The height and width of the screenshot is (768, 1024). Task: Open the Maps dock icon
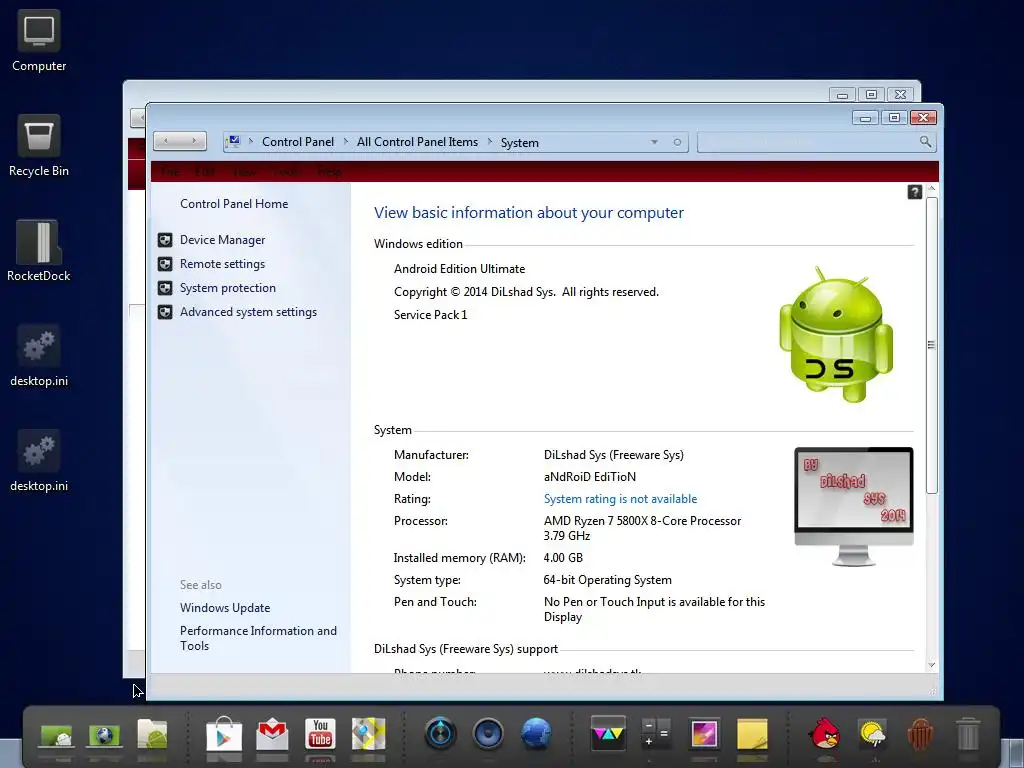point(368,734)
